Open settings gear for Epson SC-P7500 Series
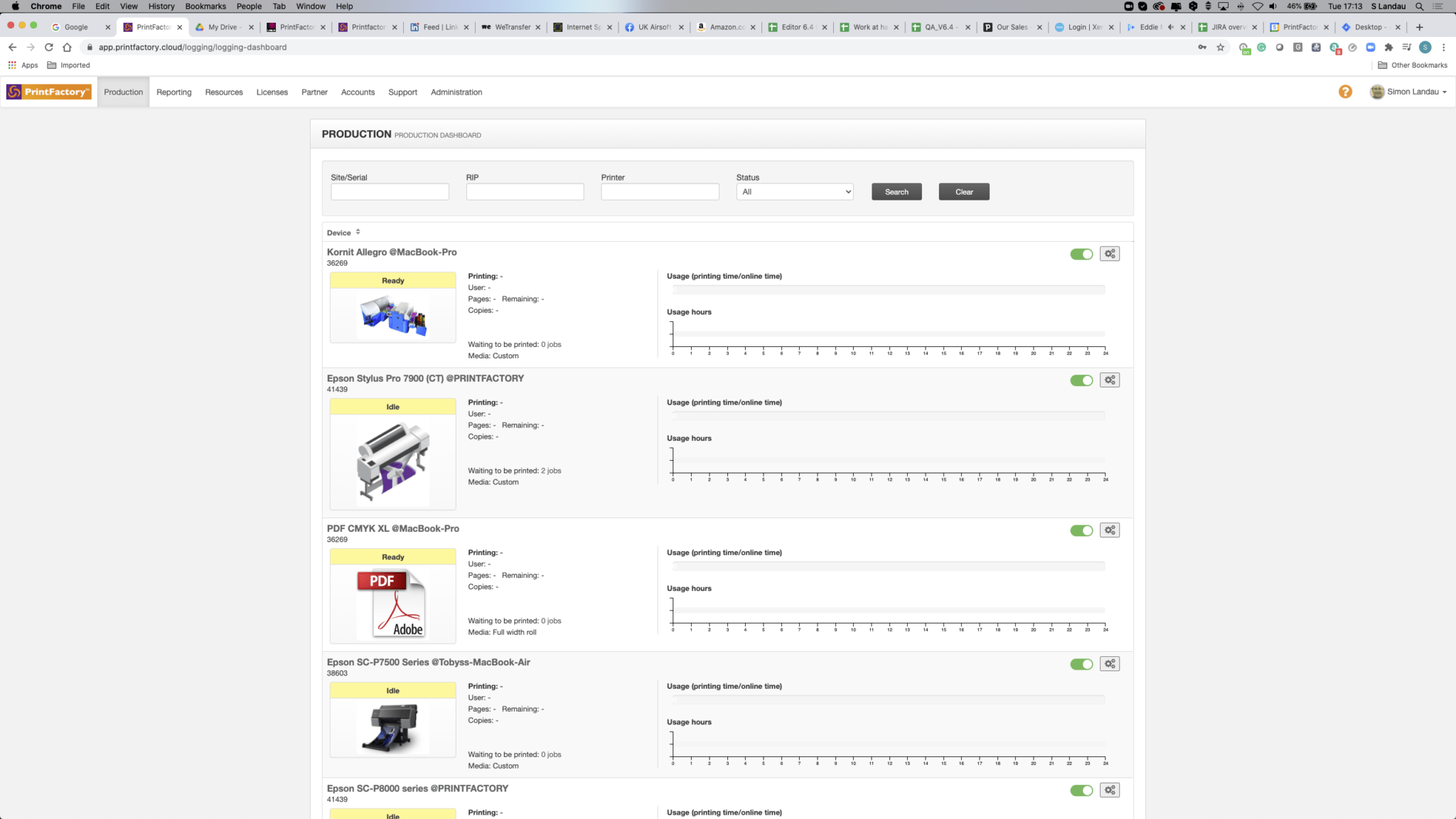Screen dimensions: 1456x819 point(1110,663)
